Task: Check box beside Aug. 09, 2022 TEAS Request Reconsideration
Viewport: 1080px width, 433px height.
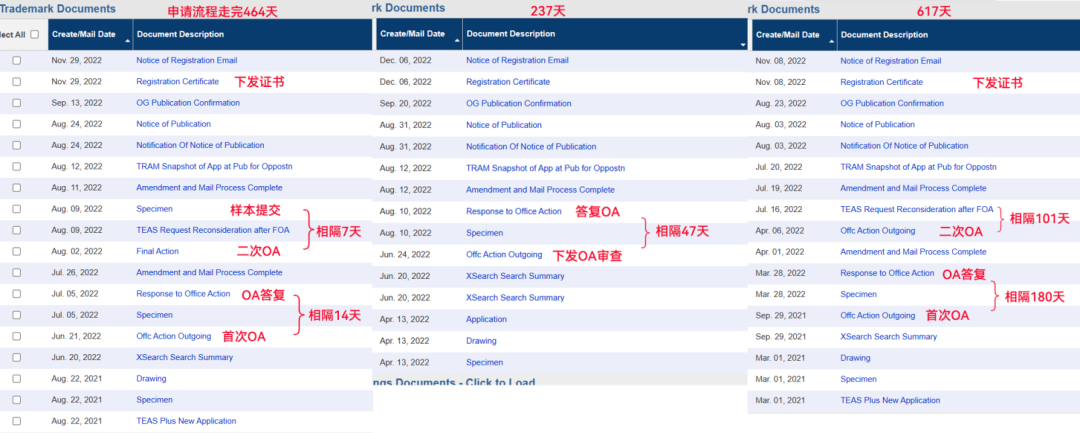Action: pos(17,230)
